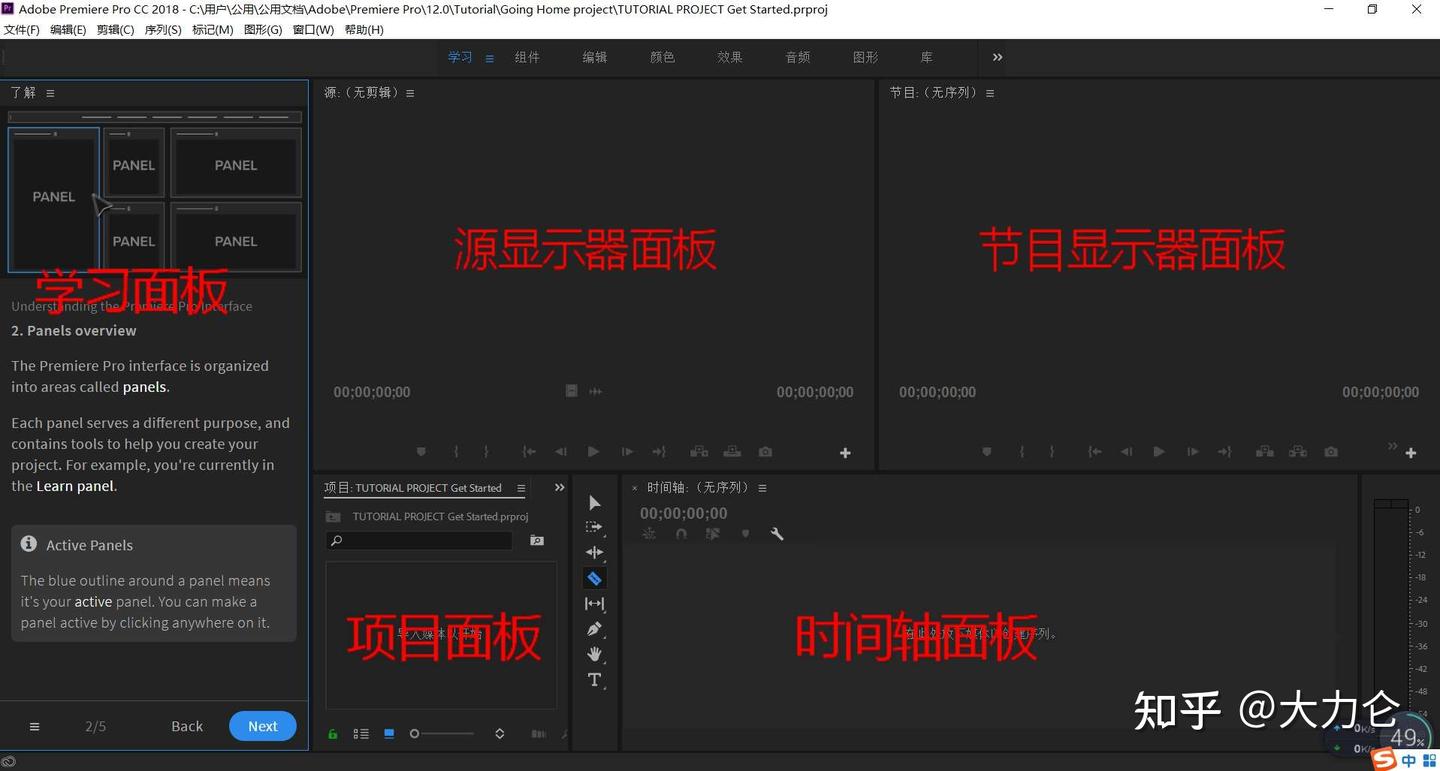Switch Project panel to list view
Image resolution: width=1440 pixels, height=771 pixels.
361,734
